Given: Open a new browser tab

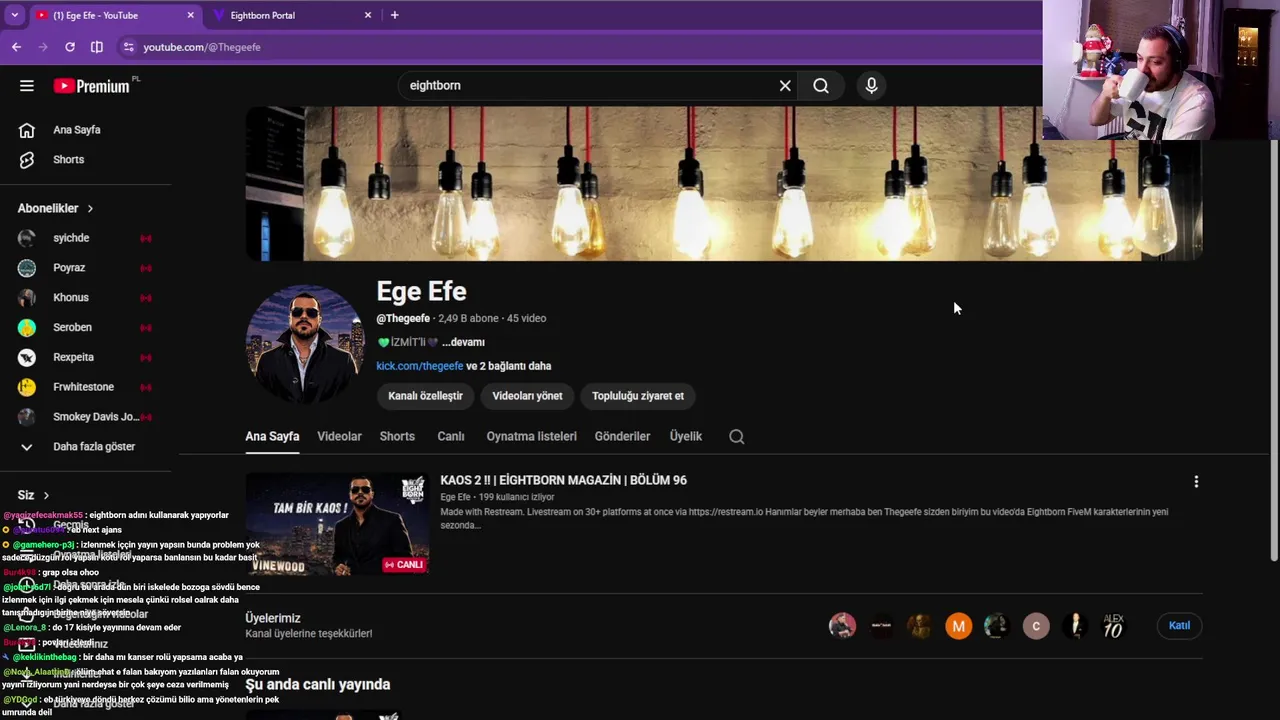Looking at the screenshot, I should (394, 15).
